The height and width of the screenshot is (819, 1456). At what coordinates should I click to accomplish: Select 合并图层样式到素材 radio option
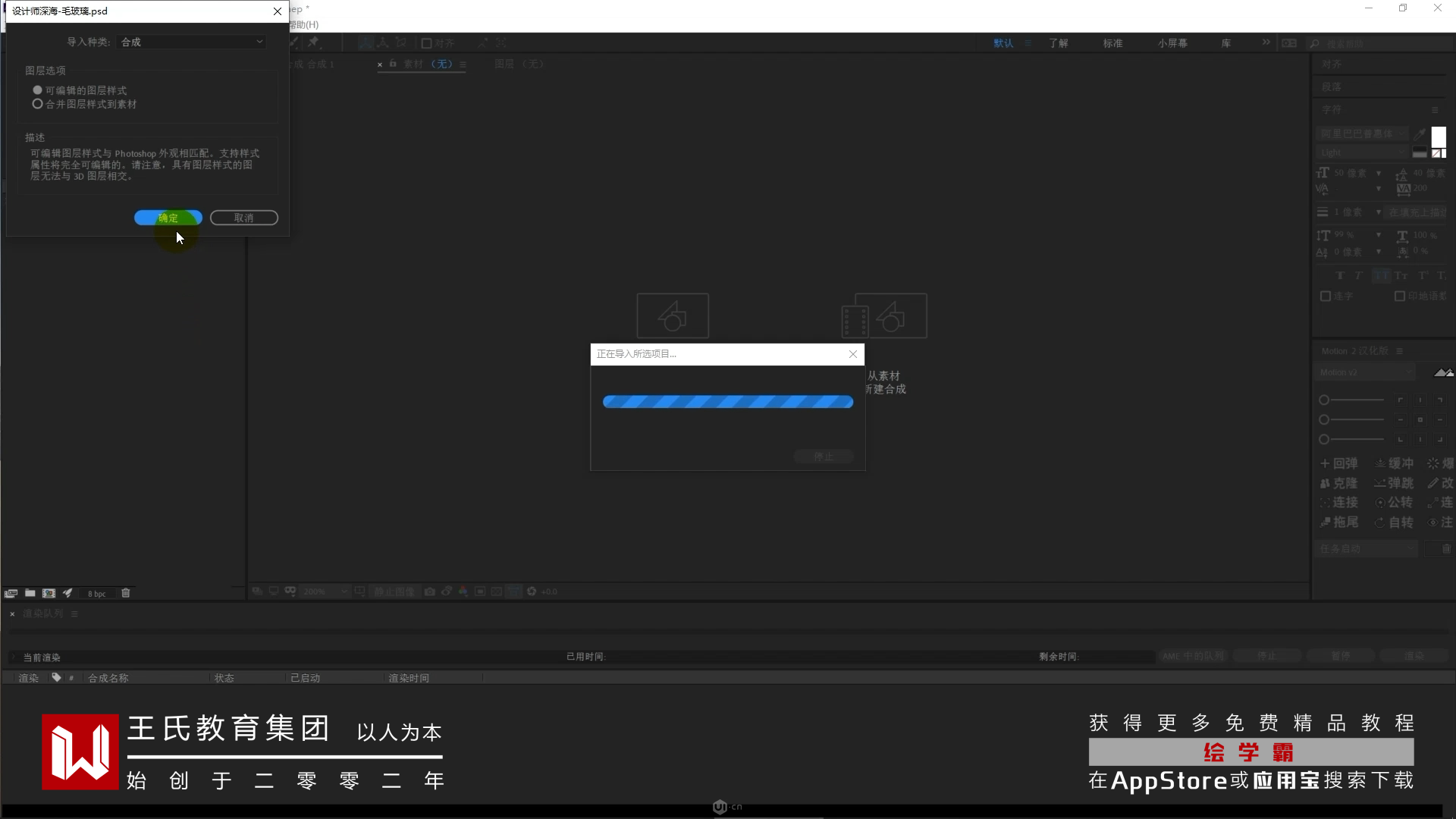point(37,104)
